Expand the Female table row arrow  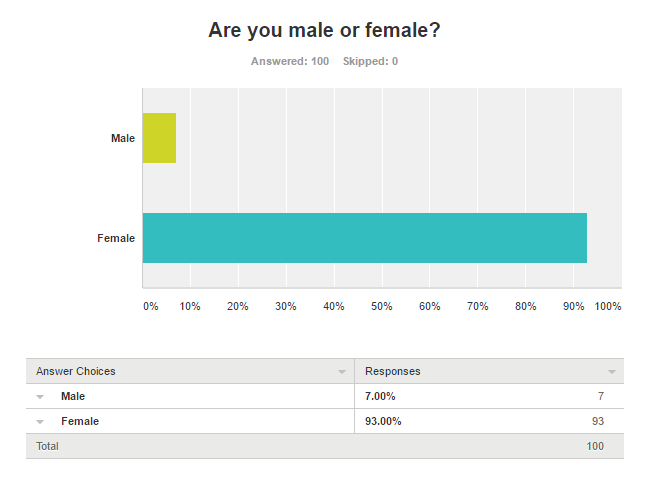click(40, 422)
